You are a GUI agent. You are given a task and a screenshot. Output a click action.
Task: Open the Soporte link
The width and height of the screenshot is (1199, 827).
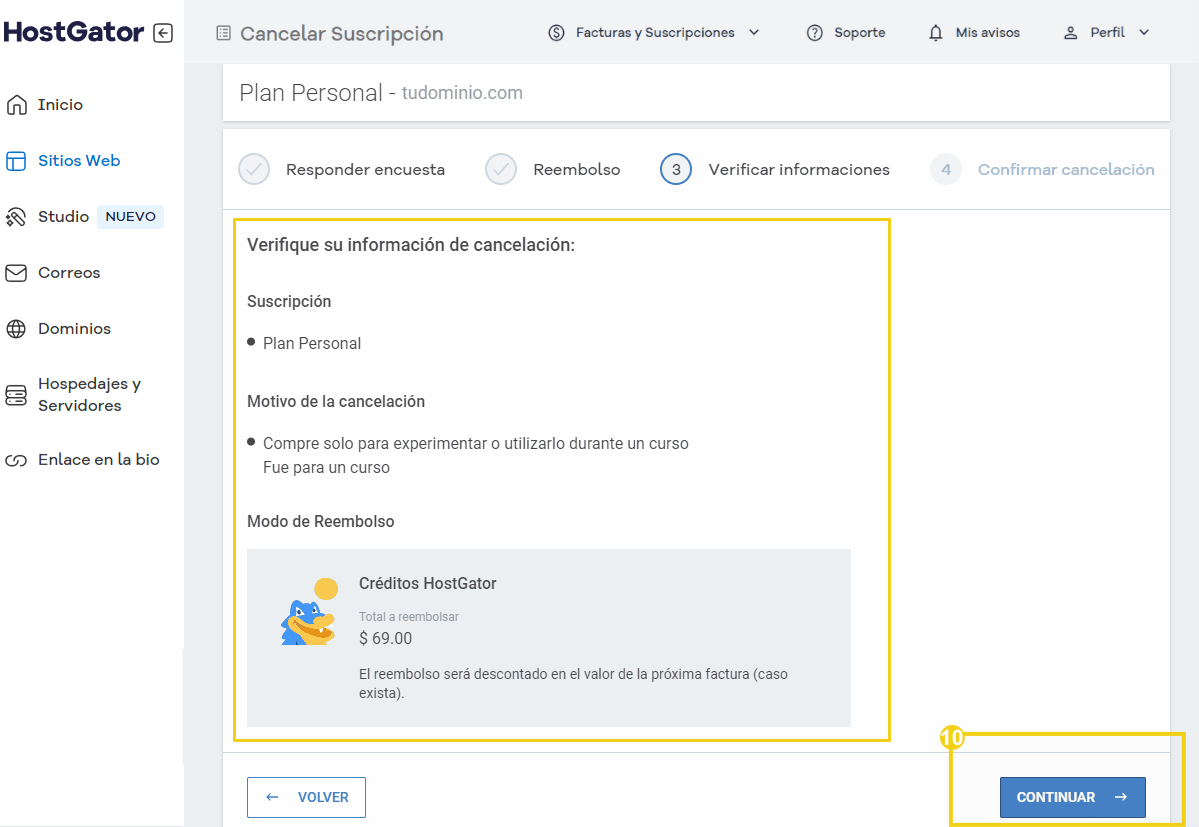coord(859,33)
